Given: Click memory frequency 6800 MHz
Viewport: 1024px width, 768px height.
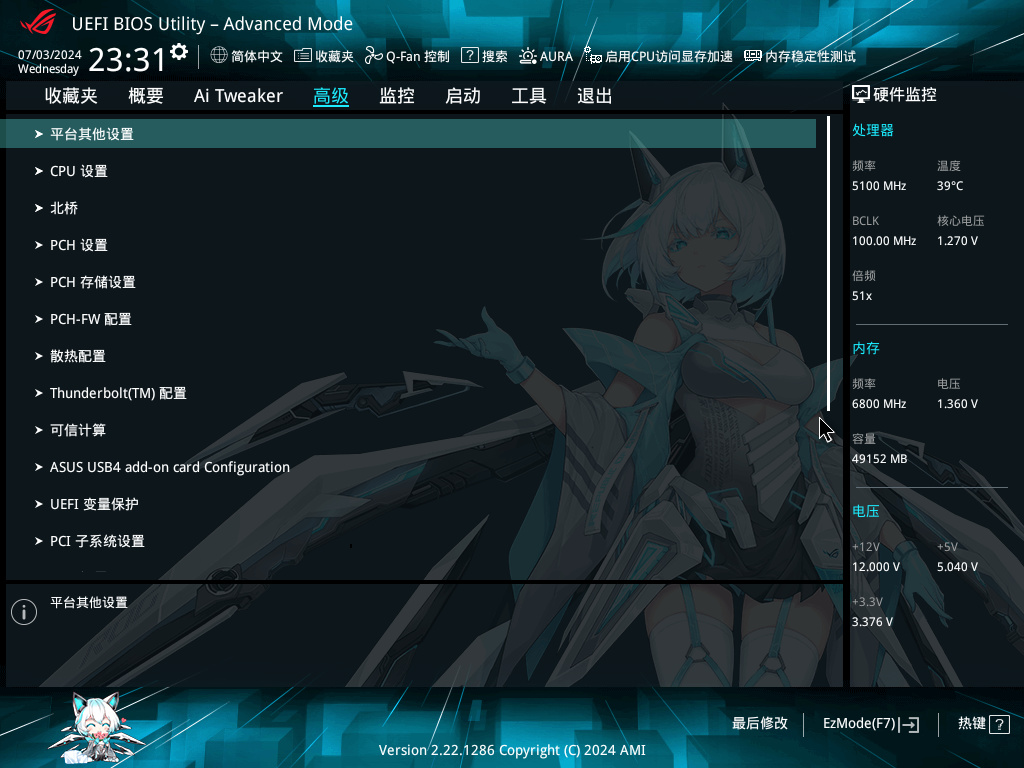Looking at the screenshot, I should [879, 404].
